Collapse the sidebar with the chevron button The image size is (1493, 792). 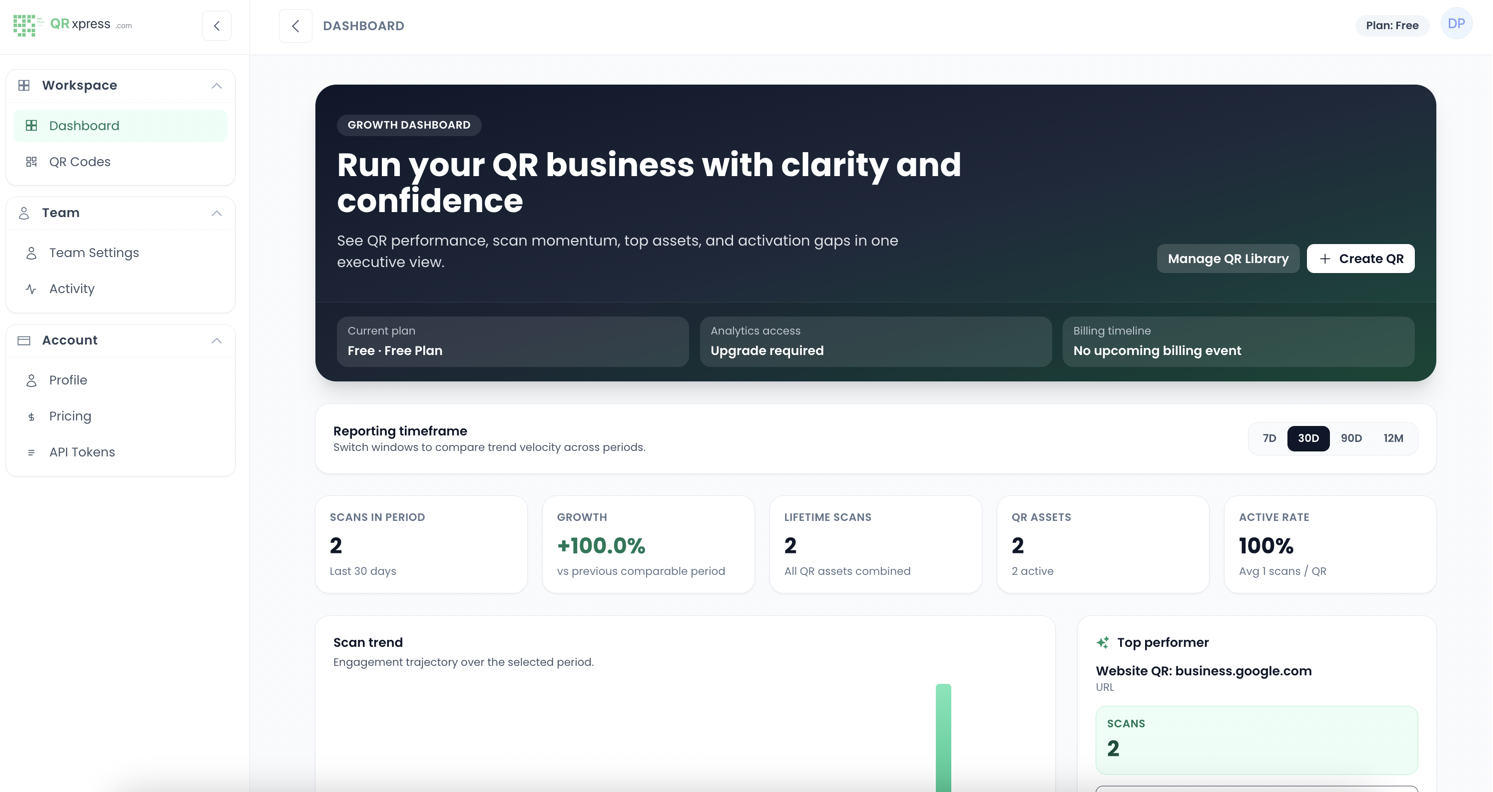pyautogui.click(x=217, y=26)
